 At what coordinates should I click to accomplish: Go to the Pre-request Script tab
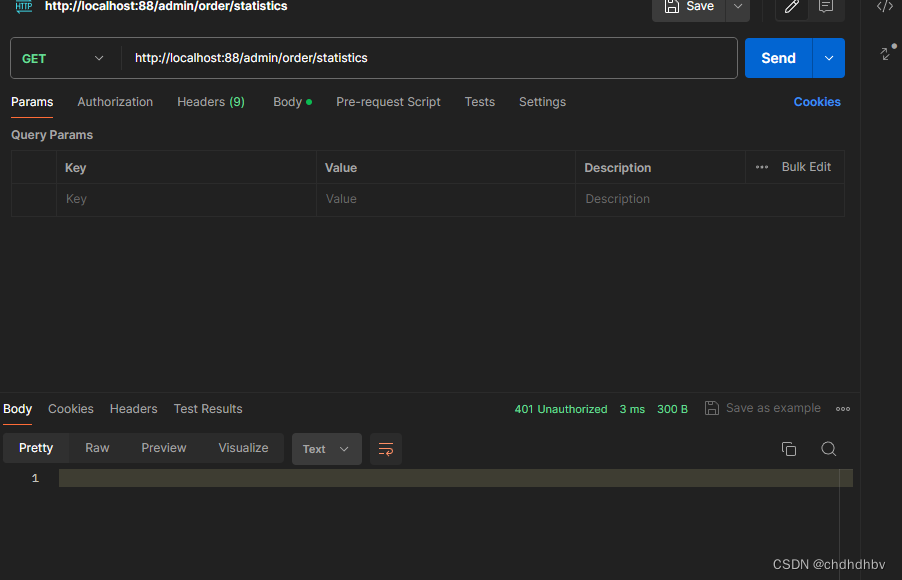point(388,102)
